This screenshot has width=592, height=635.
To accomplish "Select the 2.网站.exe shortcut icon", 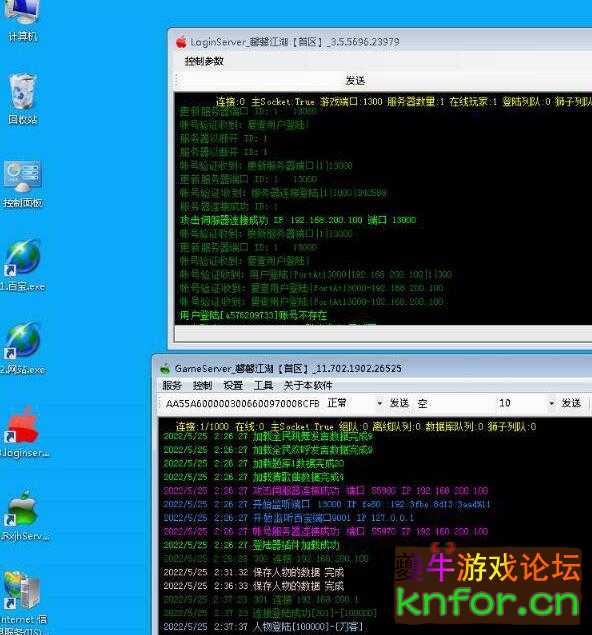I will coord(23,348).
